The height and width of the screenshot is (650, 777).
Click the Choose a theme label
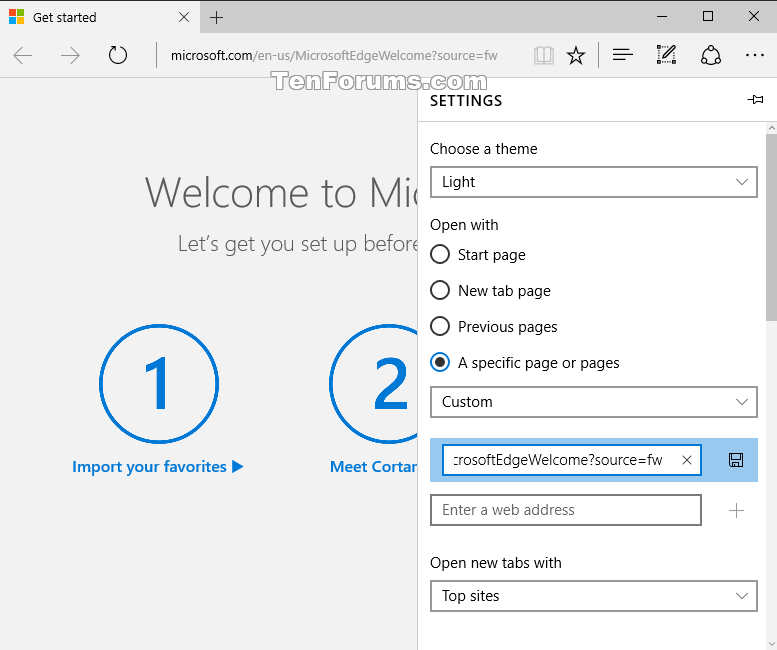point(484,149)
